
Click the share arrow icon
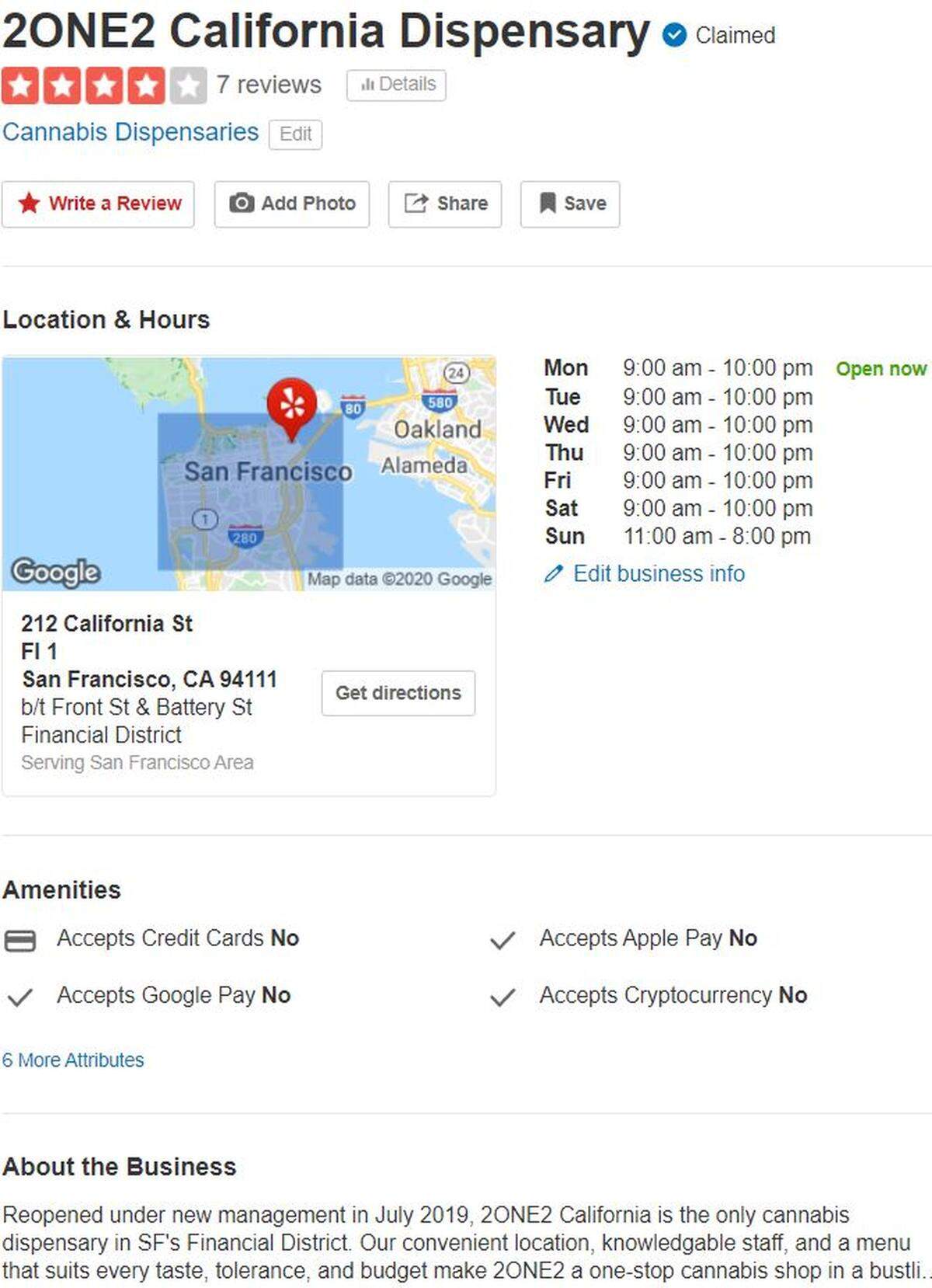[x=416, y=204]
